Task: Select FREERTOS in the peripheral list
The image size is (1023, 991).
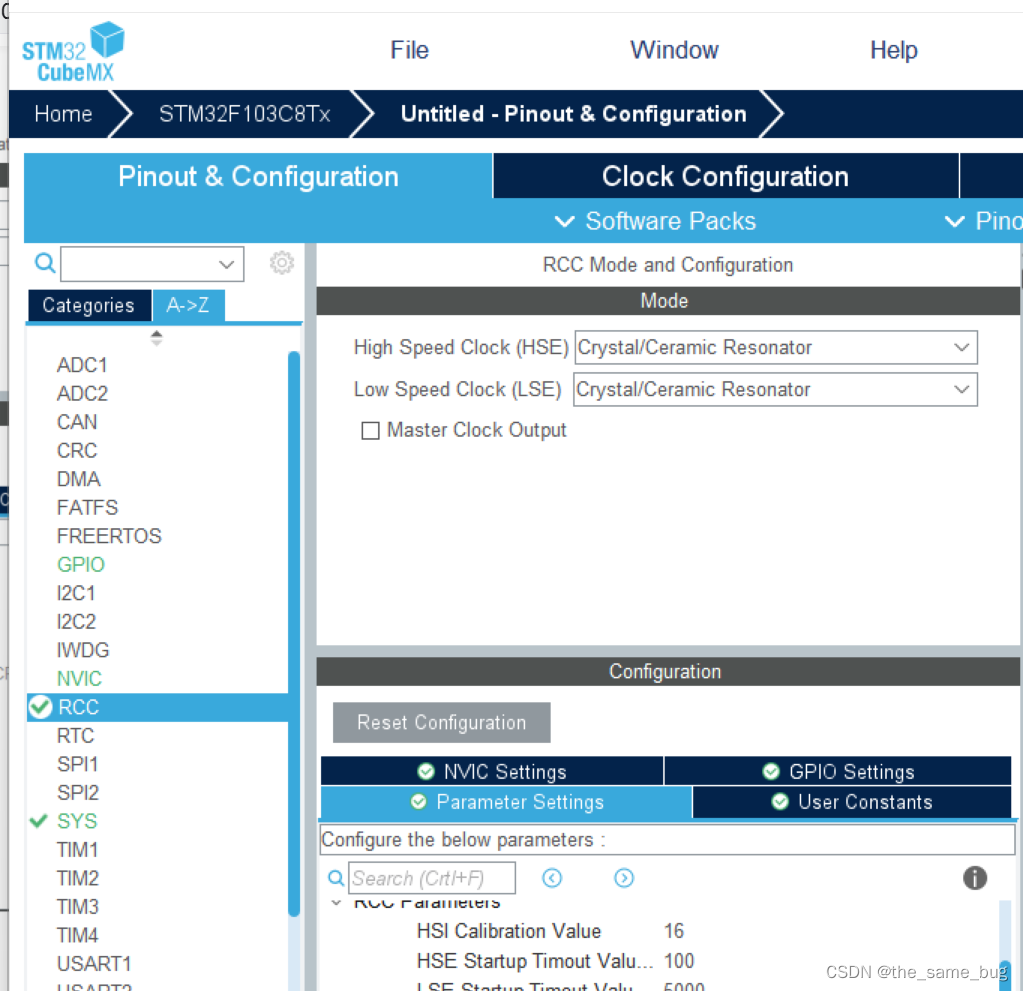Action: 109,536
